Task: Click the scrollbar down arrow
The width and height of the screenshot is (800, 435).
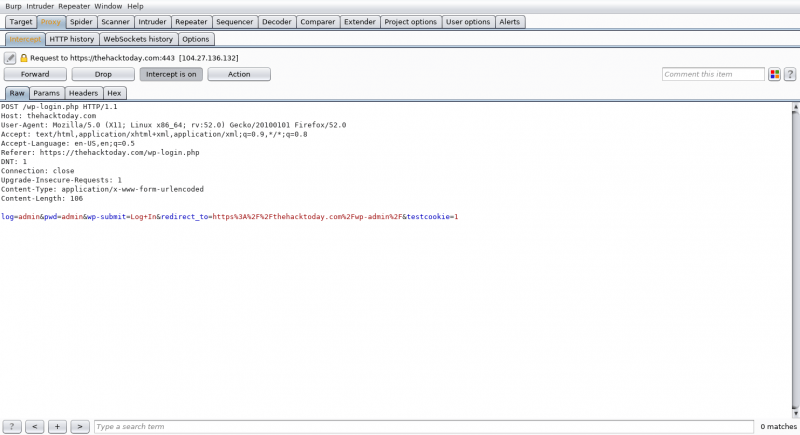Action: (x=795, y=413)
